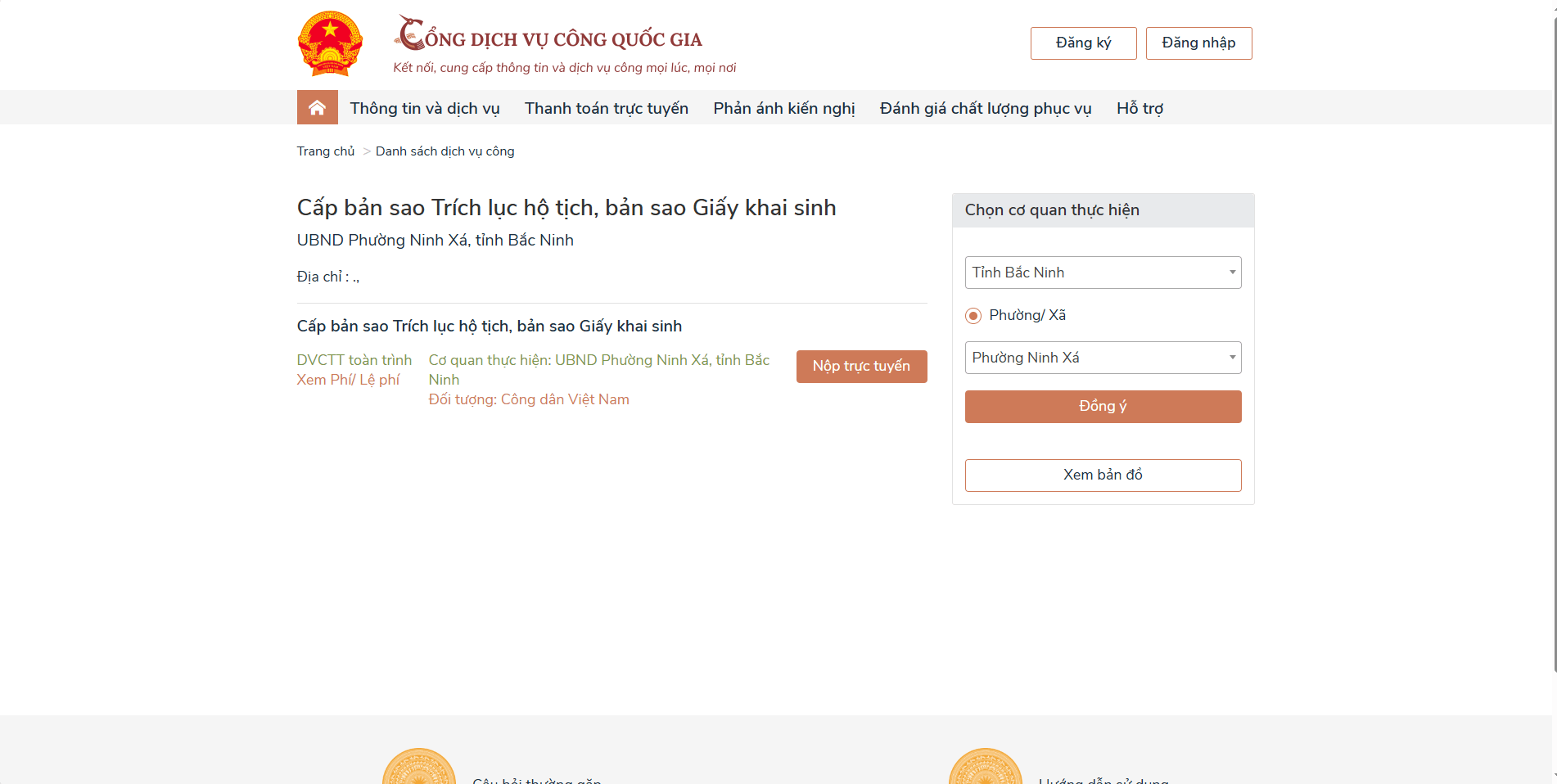Viewport: 1557px width, 784px height.
Task: Open Thông tin và dịch vụ menu
Action: [x=425, y=109]
